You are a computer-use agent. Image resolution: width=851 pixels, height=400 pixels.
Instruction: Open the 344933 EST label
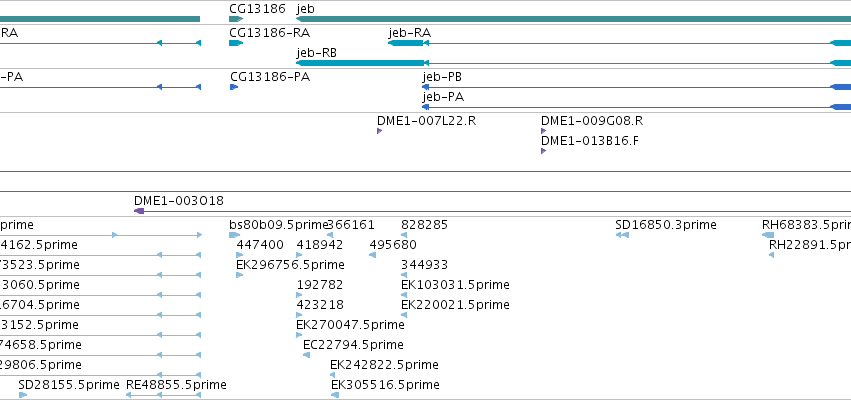(x=424, y=265)
